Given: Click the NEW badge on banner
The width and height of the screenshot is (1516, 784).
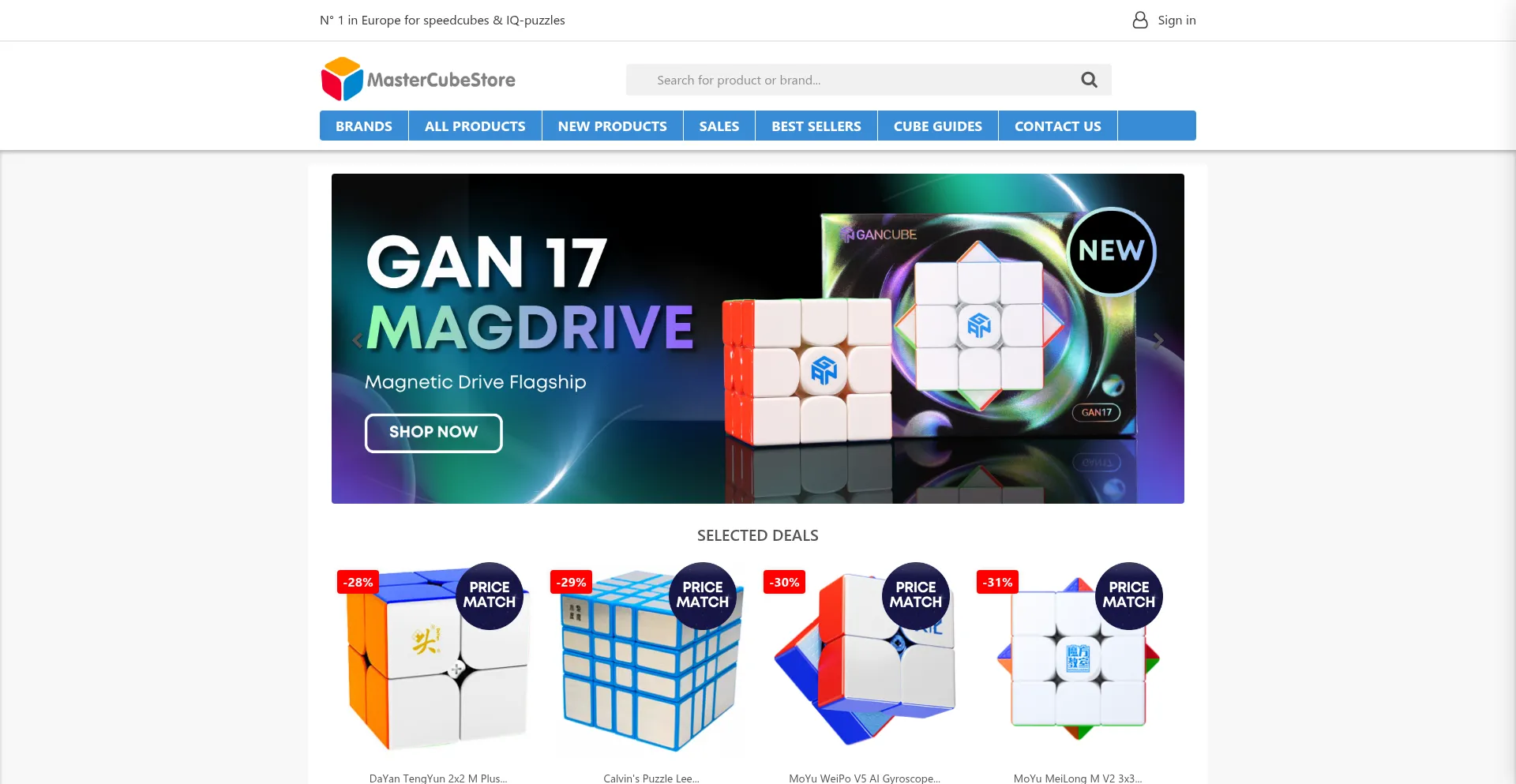Looking at the screenshot, I should 1112,251.
